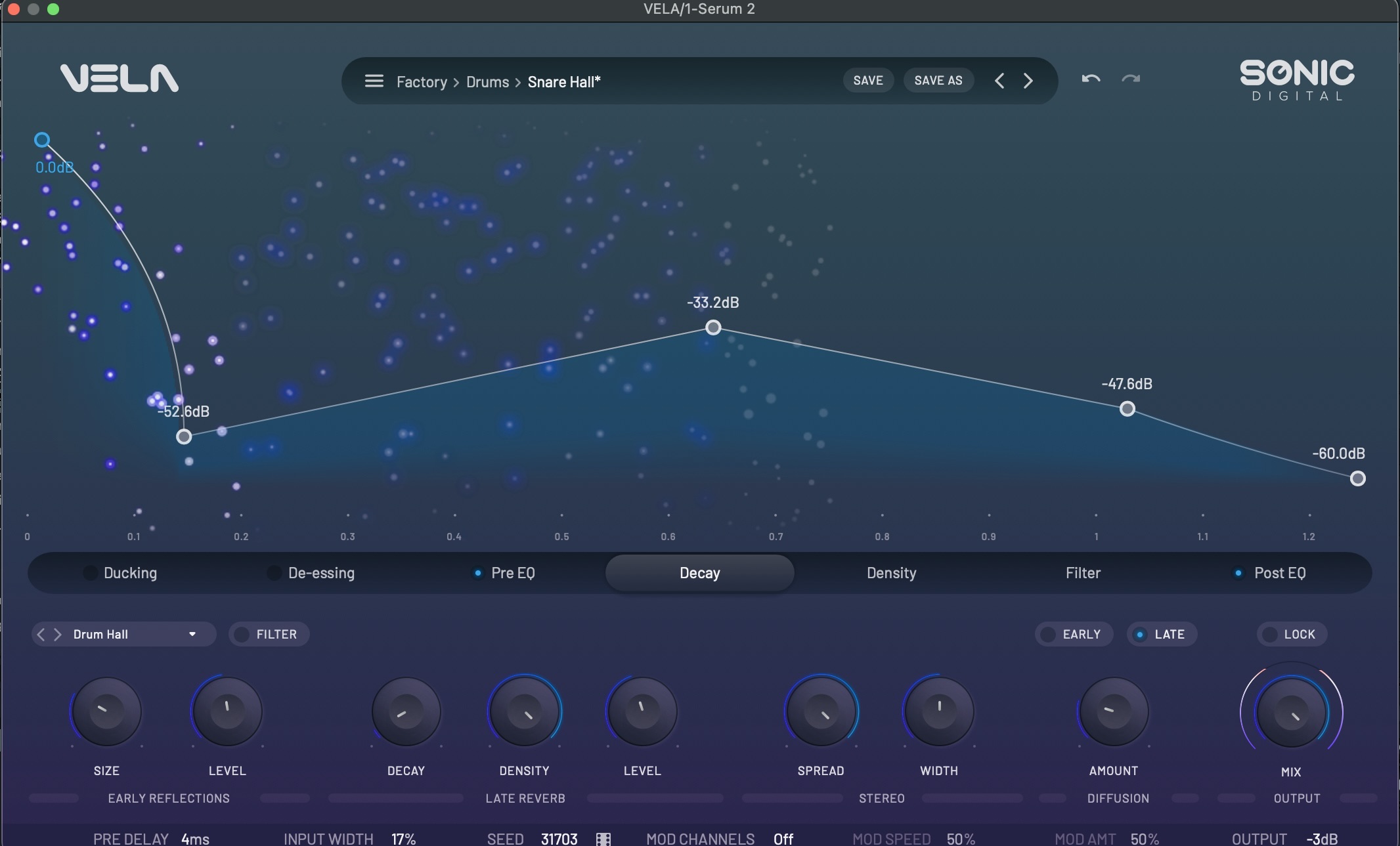
Task: Select the -47.6dB decay envelope node
Action: point(1127,409)
